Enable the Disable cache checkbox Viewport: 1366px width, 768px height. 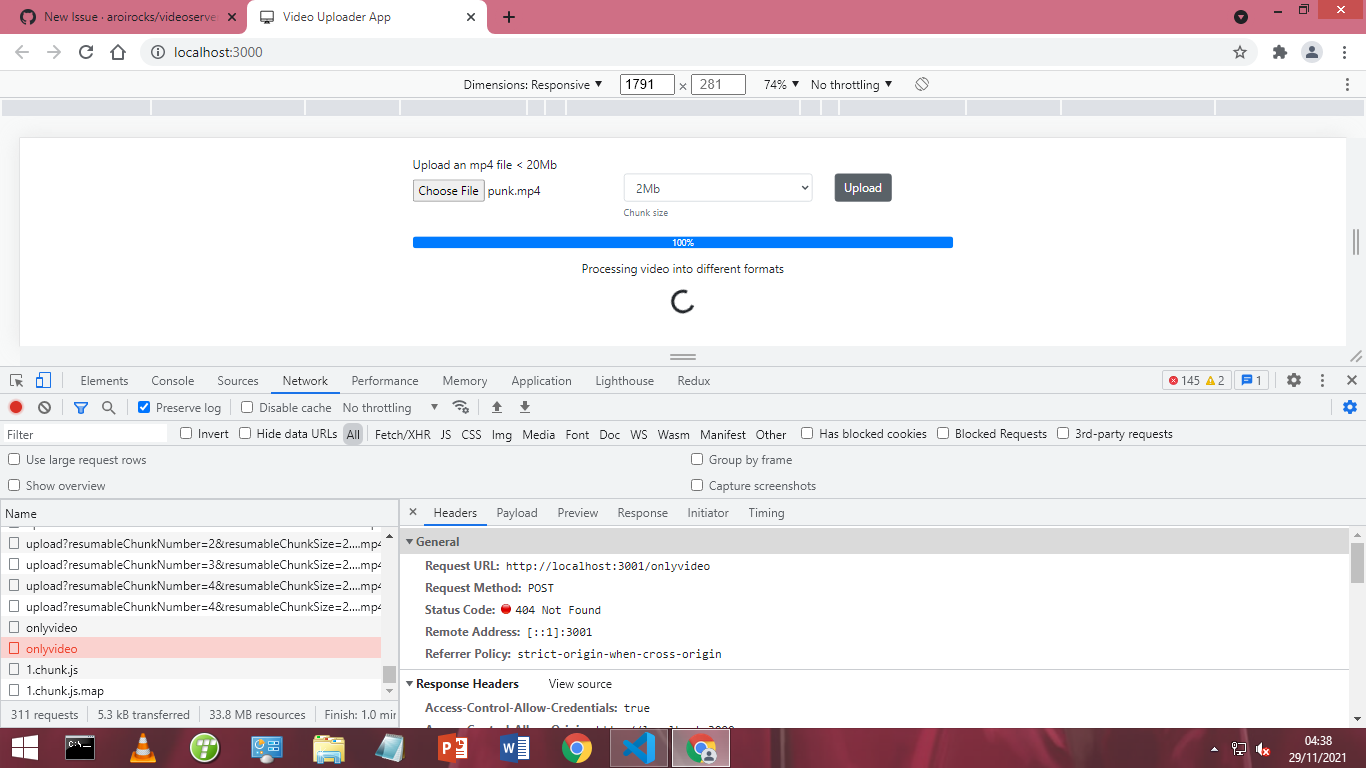[247, 408]
